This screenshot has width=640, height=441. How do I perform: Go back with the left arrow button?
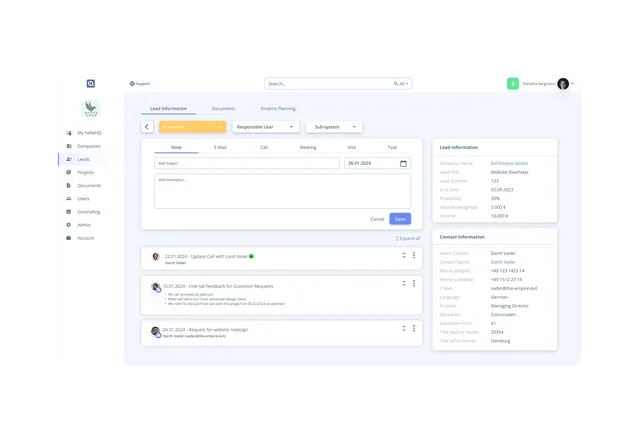click(147, 127)
